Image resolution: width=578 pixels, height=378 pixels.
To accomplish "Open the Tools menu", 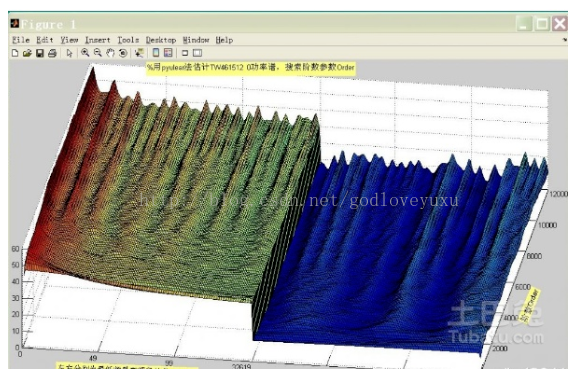I will [x=128, y=40].
